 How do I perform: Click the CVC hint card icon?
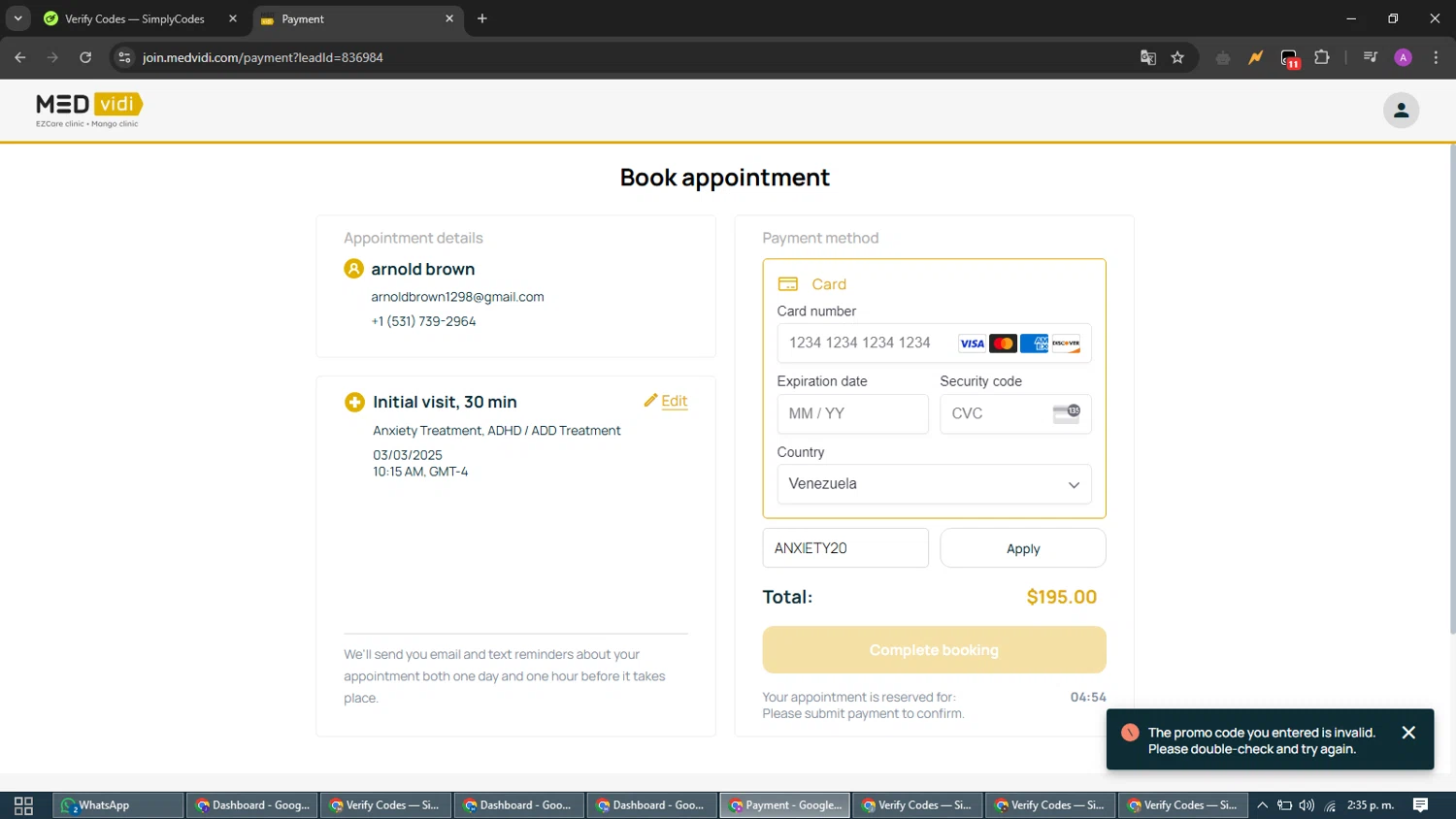tap(1066, 413)
